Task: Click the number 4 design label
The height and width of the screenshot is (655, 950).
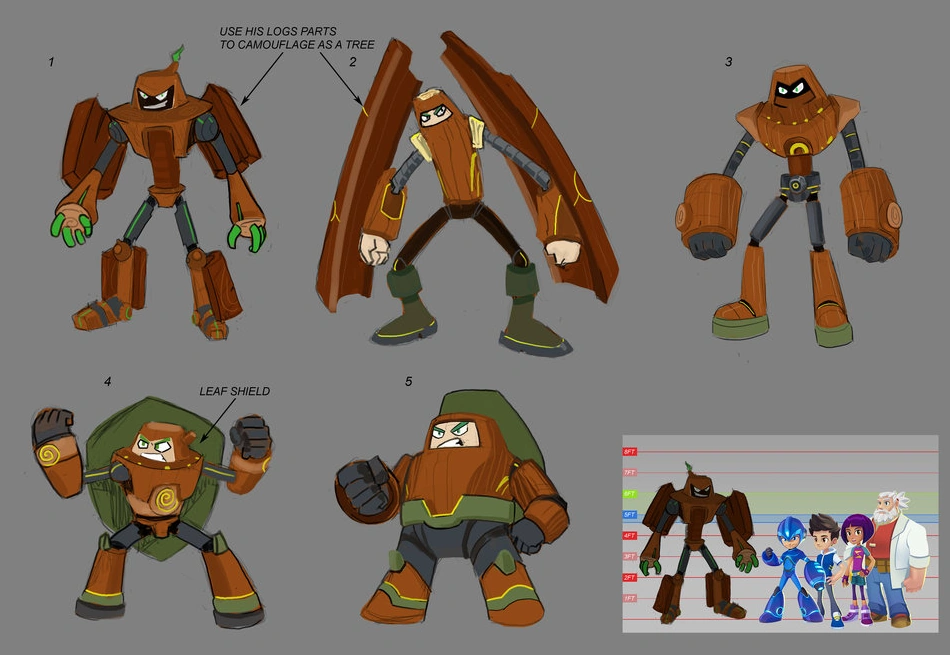Action: click(107, 382)
